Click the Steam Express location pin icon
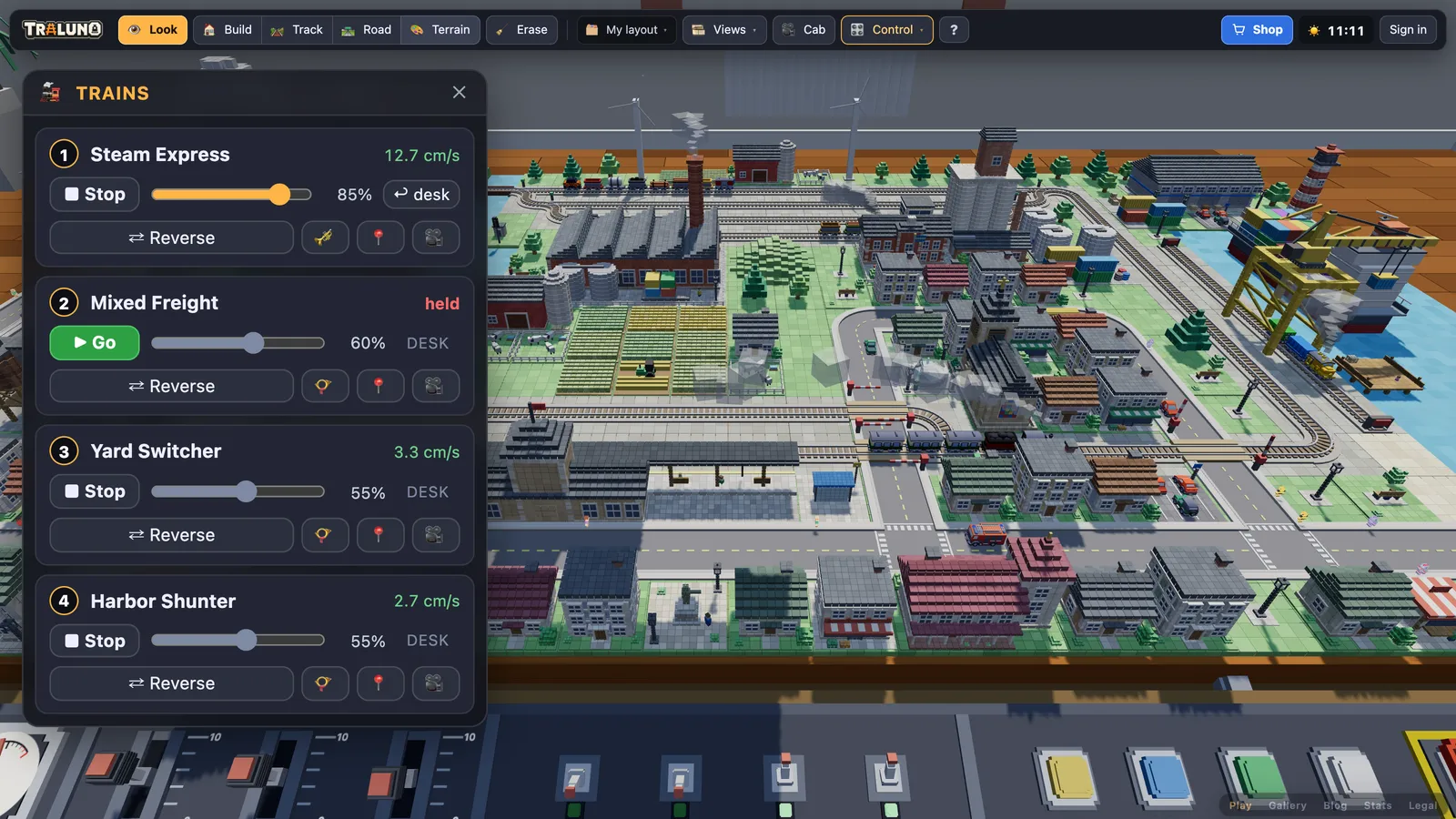 379,238
